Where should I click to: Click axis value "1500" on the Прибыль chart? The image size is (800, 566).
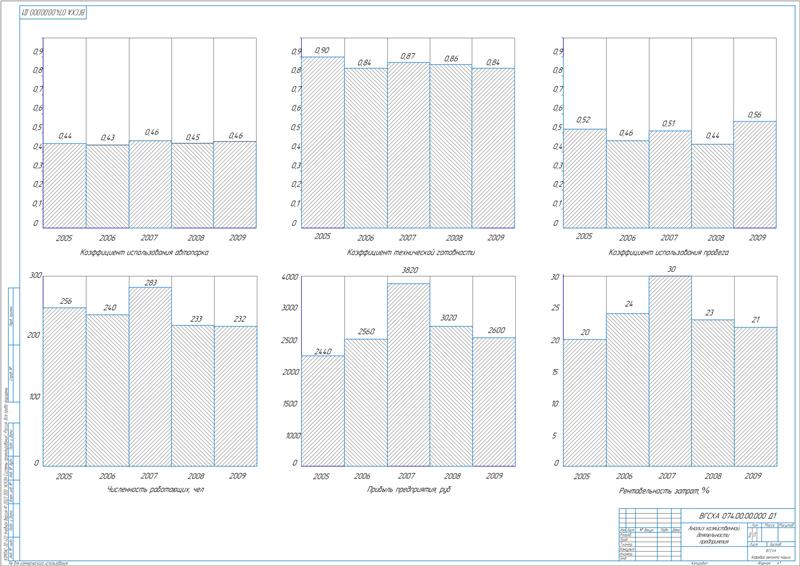coord(292,404)
